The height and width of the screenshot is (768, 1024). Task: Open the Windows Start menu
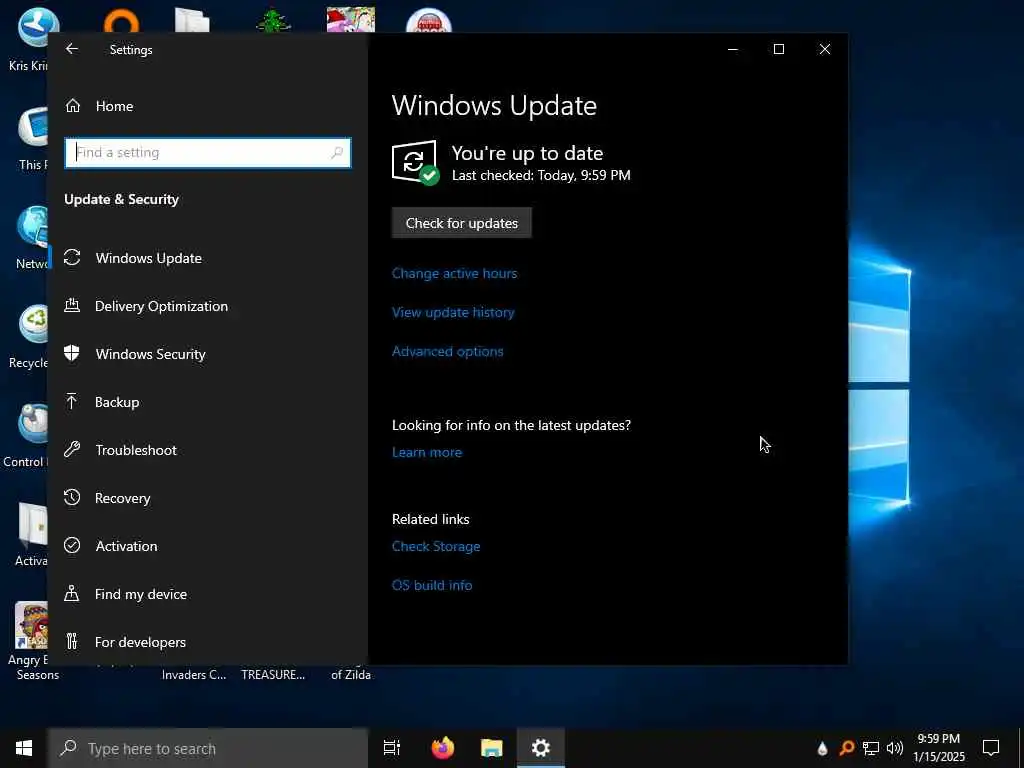[24, 748]
